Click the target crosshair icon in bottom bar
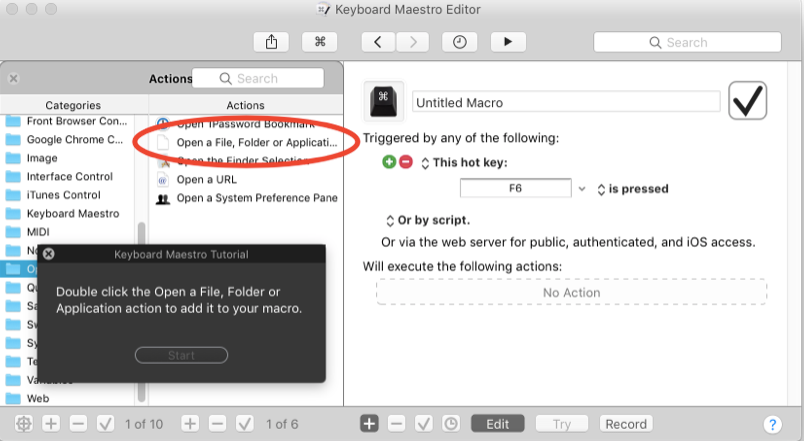804x441 pixels. point(24,424)
